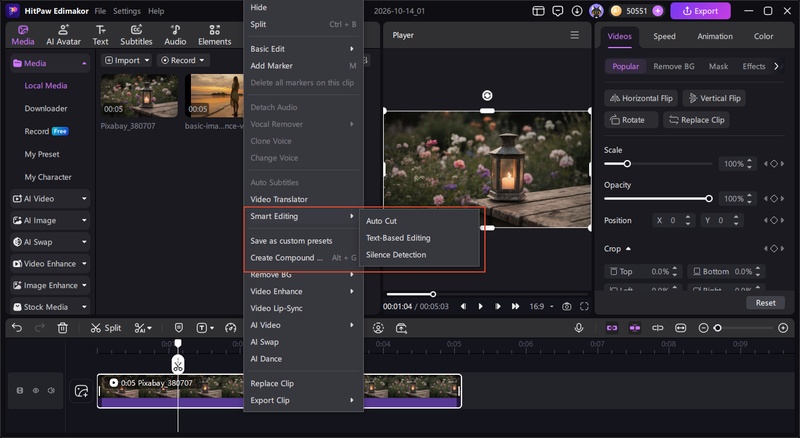Click the Replace Clip button in Videos panel
Viewport: 800px width, 438px height.
pos(696,120)
